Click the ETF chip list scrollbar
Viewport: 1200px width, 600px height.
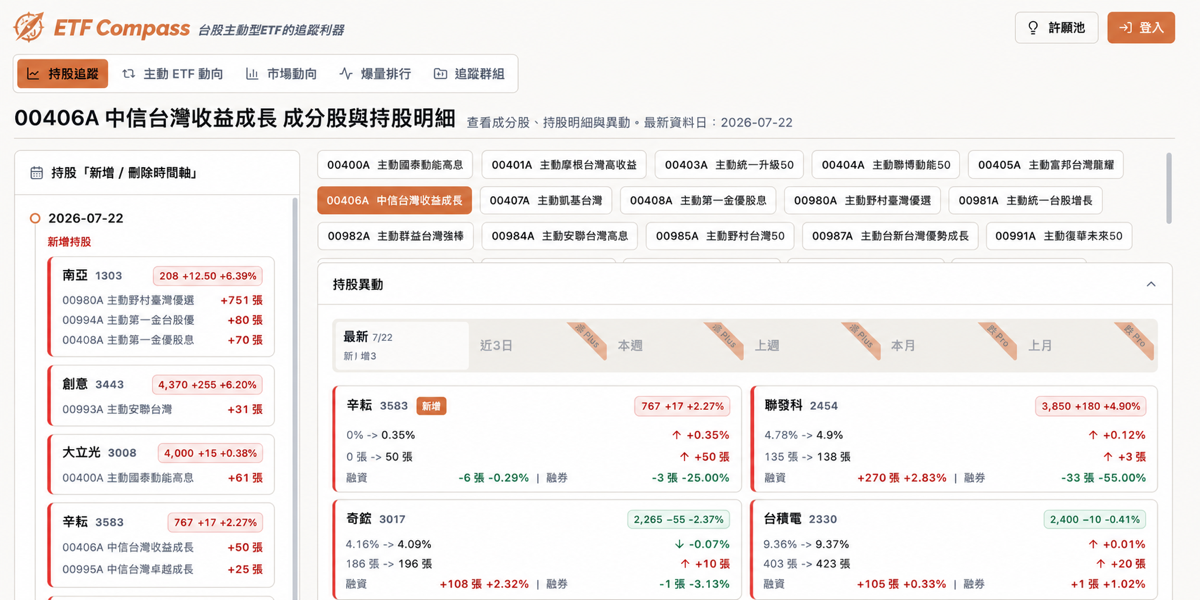click(x=1169, y=188)
